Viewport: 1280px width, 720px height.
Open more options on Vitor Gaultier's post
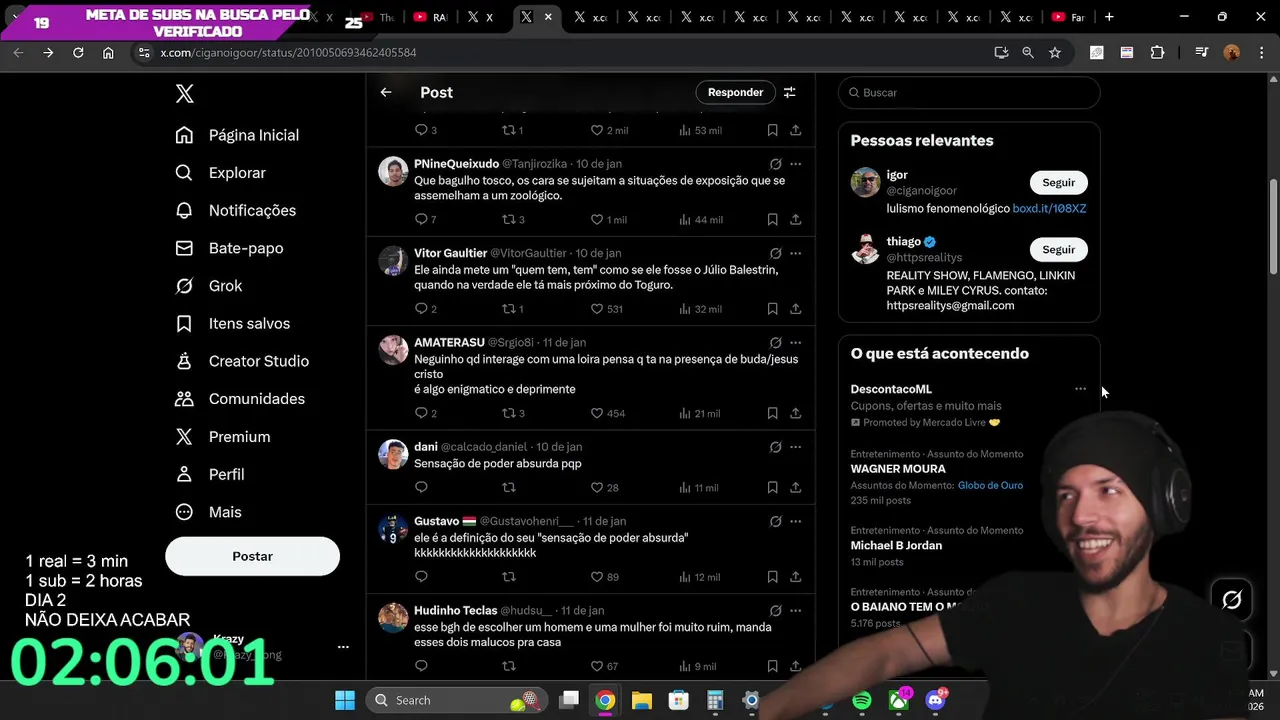[796, 253]
